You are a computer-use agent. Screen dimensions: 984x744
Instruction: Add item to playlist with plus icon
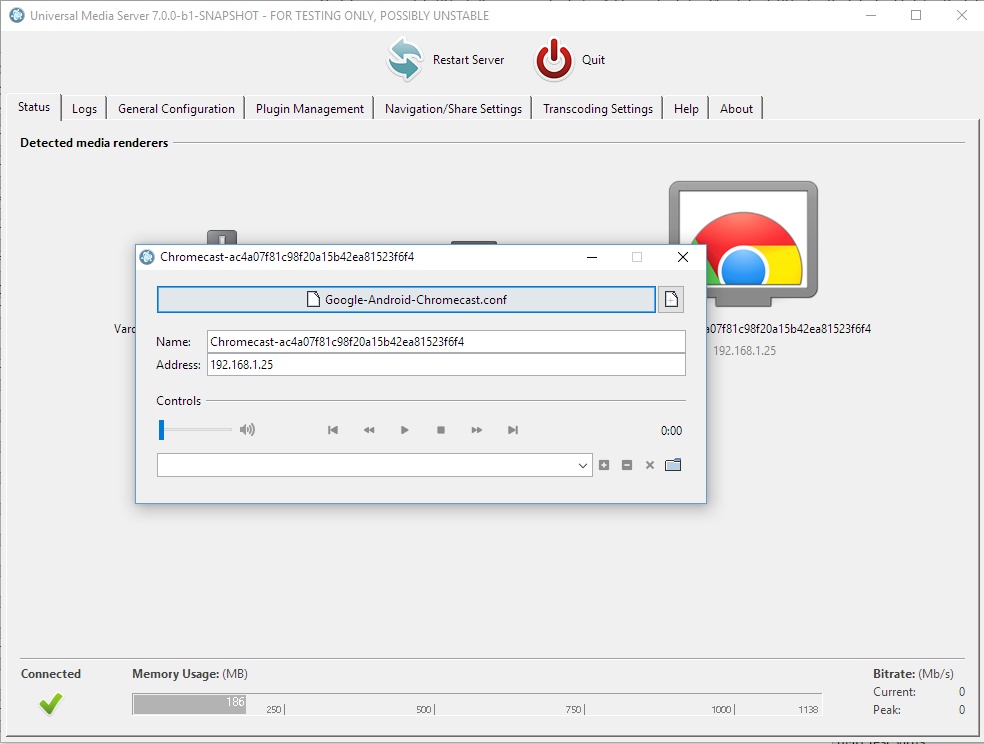pos(604,465)
